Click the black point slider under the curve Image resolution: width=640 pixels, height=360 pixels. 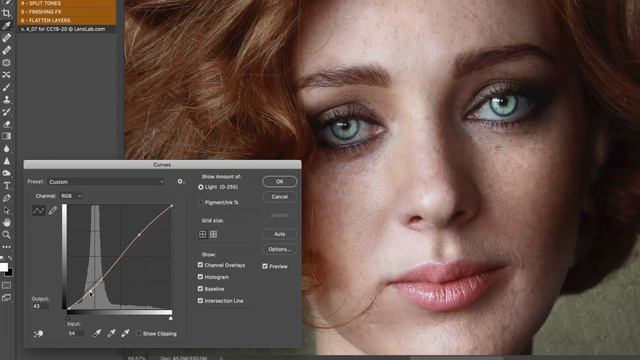[68, 318]
